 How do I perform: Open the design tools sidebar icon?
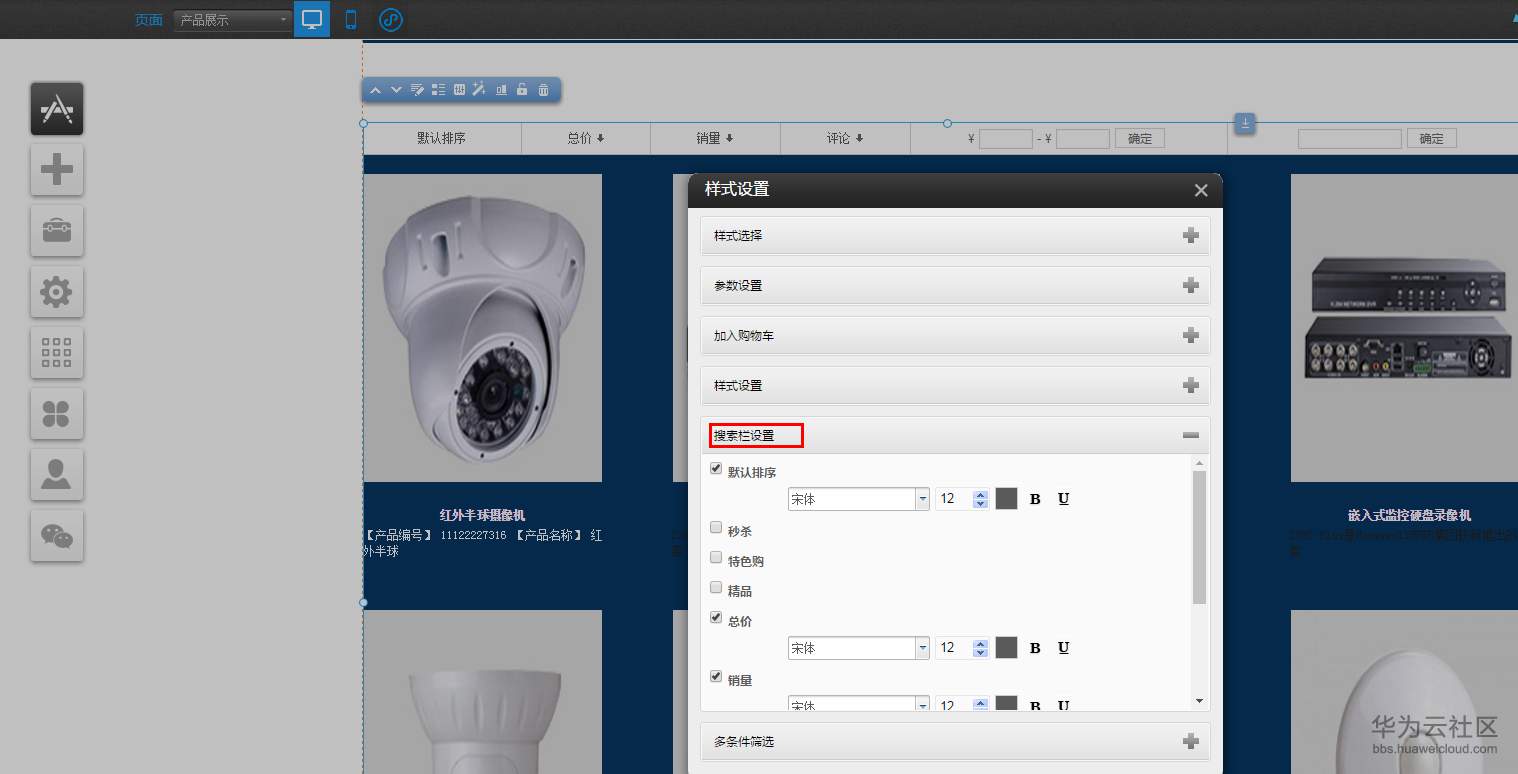pyautogui.click(x=57, y=109)
